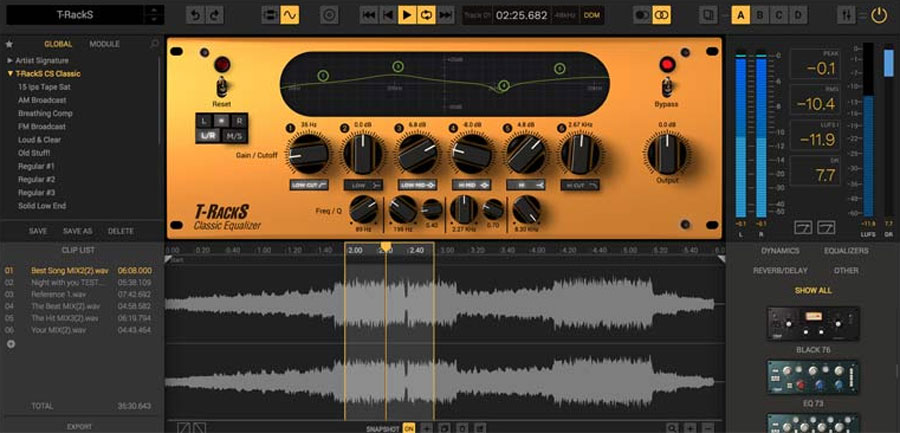The width and height of the screenshot is (900, 433).
Task: Add a new clip with the plus icon
Action: (10, 344)
